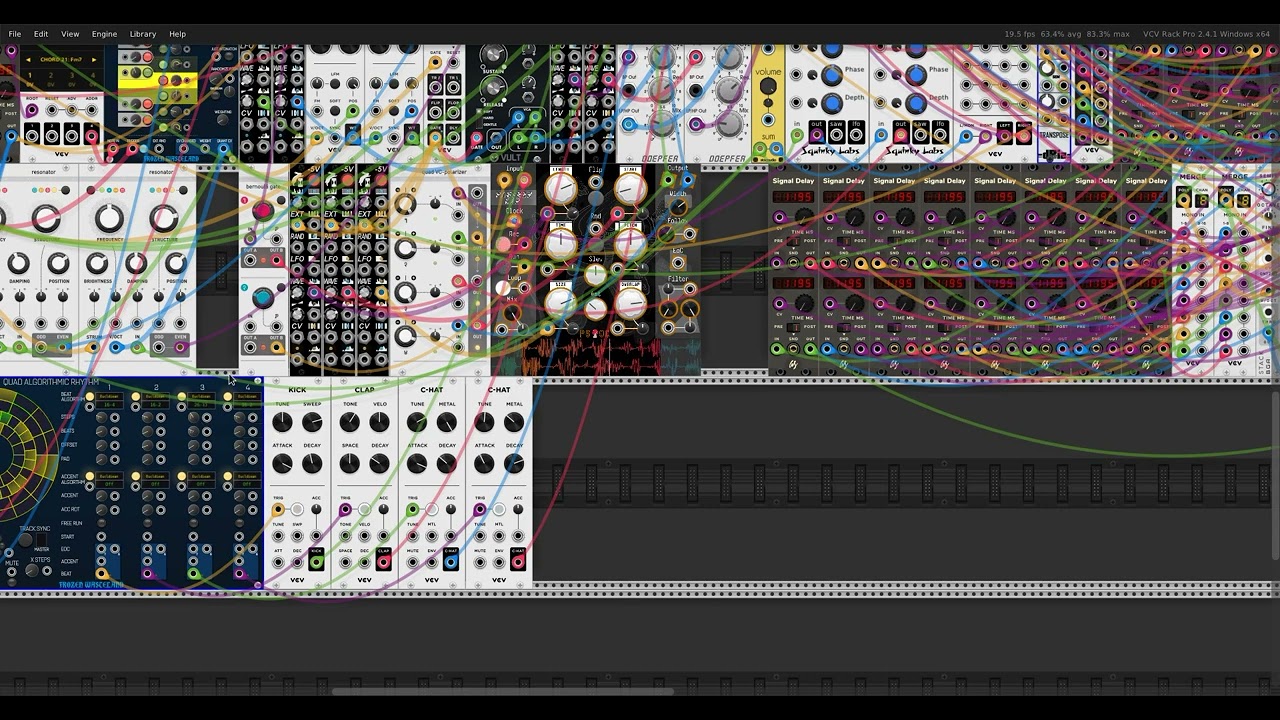Click the 19.5 fps status readout
The image size is (1280, 720).
(1019, 34)
